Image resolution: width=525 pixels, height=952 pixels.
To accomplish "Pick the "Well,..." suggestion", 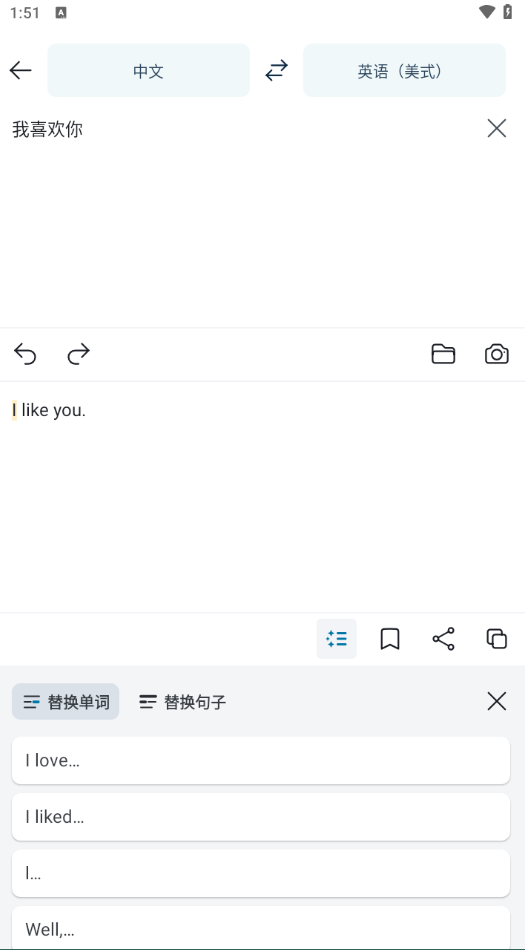I will [x=261, y=928].
